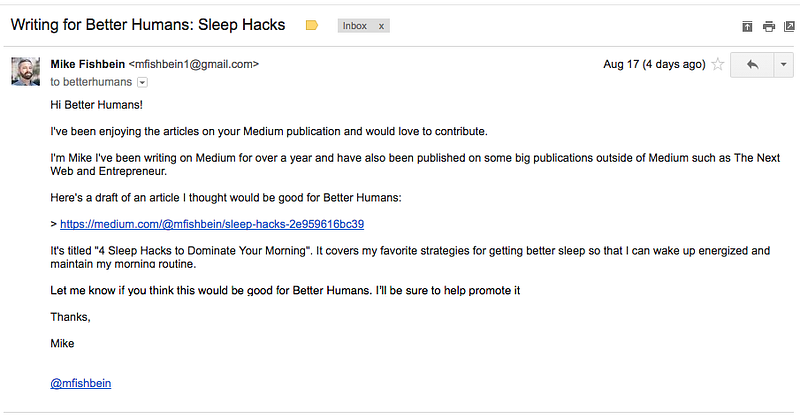Open the @mfishbein signature link
This screenshot has height=418, width=800.
point(81,383)
